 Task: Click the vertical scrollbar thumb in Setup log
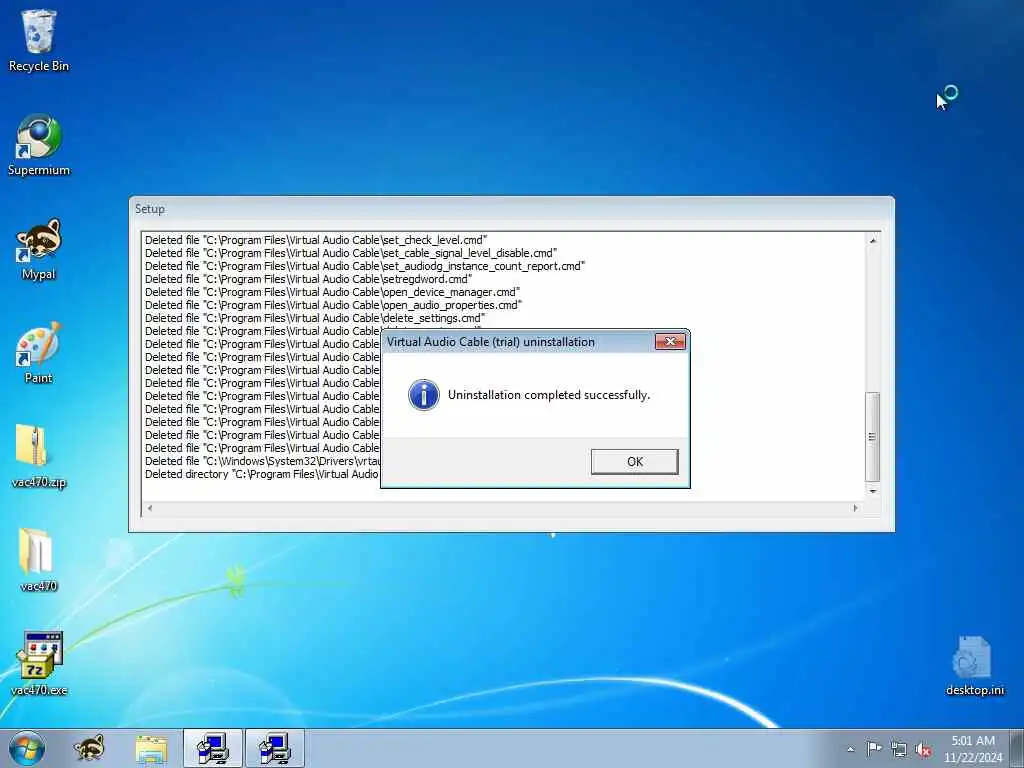point(872,437)
